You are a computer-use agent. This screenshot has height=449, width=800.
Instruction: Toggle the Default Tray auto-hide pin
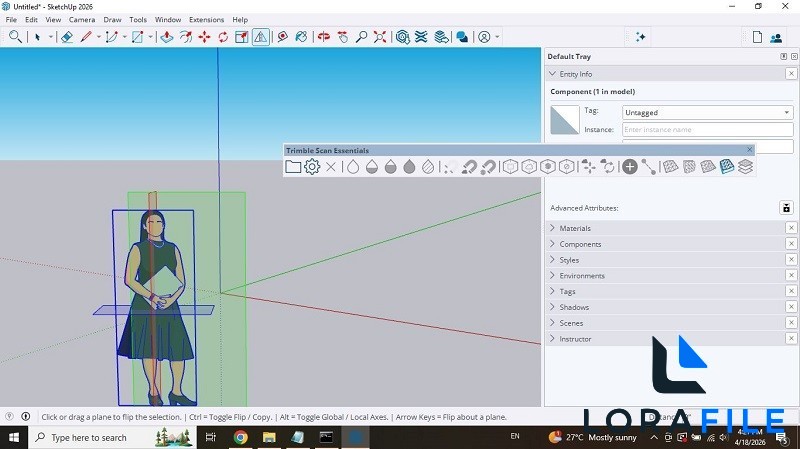784,56
